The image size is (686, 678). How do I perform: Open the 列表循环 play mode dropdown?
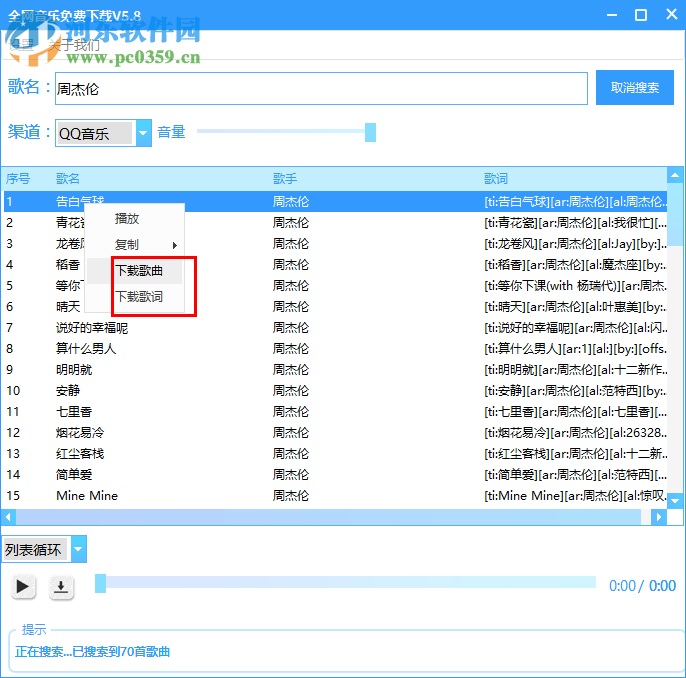78,549
